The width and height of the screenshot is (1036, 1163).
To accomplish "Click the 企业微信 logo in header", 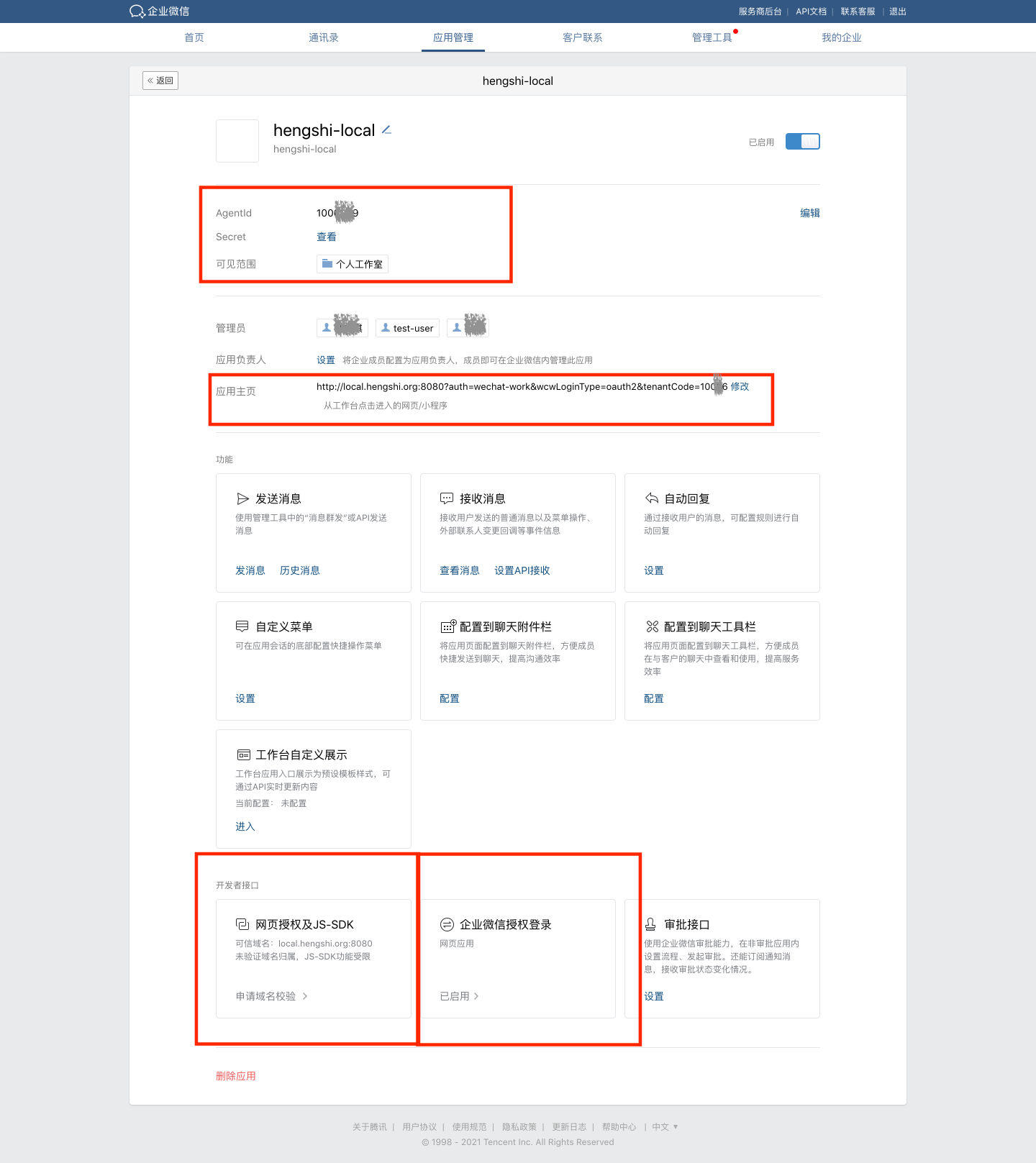I will [x=159, y=12].
